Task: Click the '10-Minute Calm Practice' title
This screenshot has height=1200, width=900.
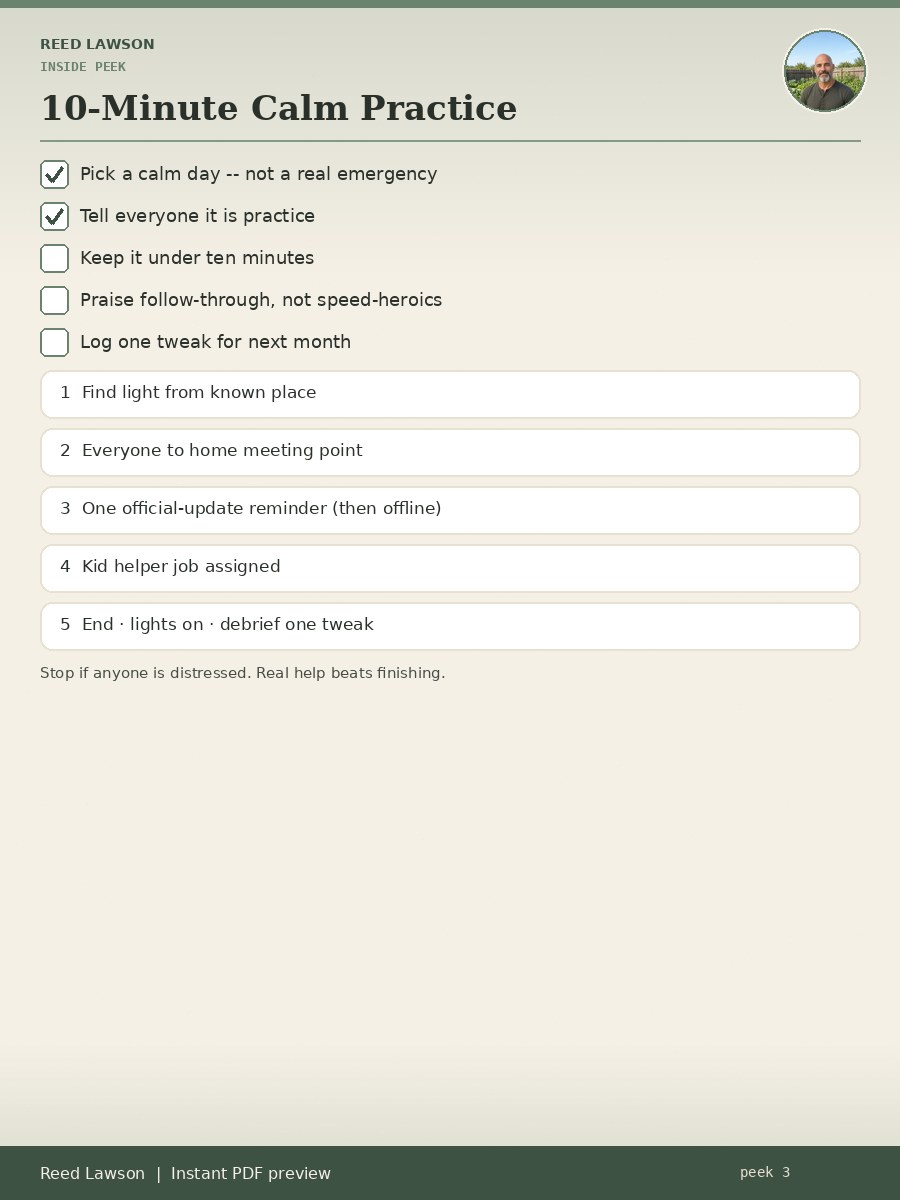Action: [279, 108]
